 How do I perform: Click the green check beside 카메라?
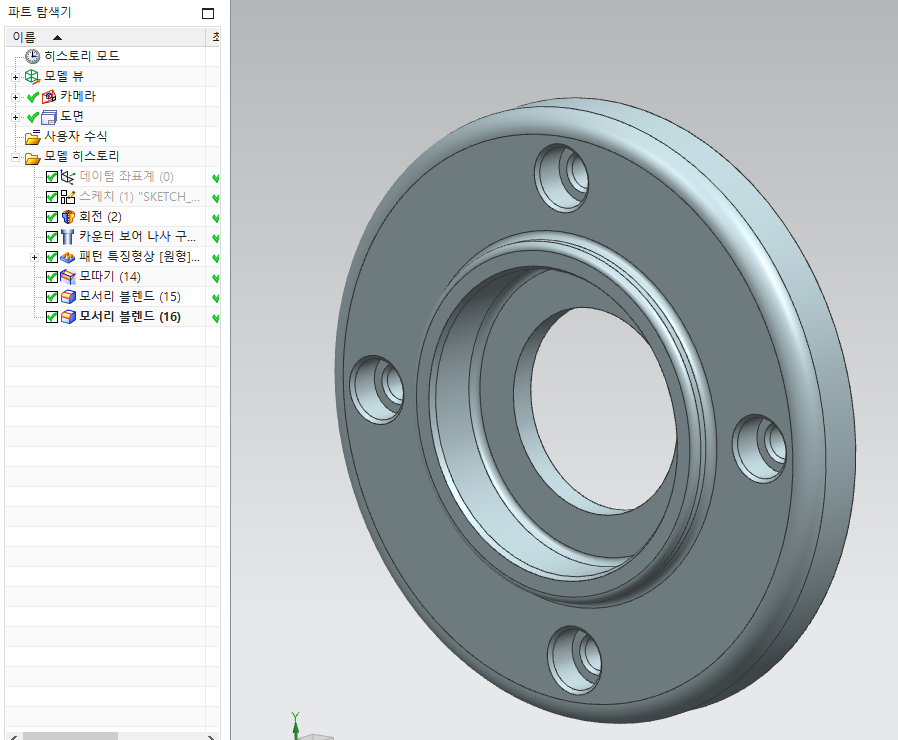pyautogui.click(x=33, y=97)
